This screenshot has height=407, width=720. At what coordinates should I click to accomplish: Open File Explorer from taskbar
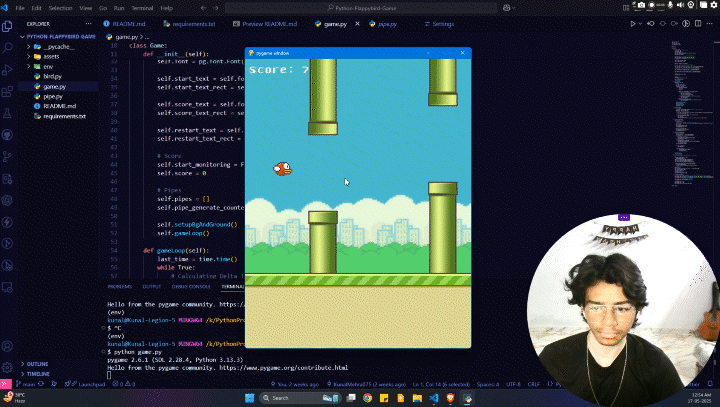[417, 398]
